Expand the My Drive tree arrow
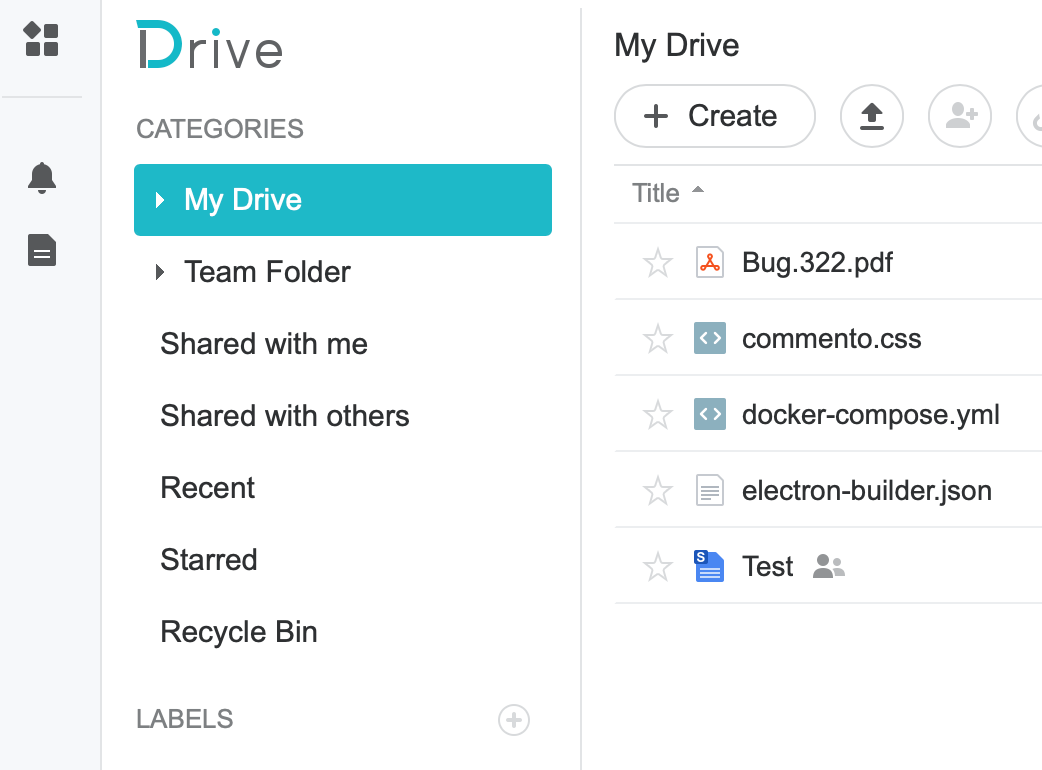The height and width of the screenshot is (770, 1042). (160, 200)
